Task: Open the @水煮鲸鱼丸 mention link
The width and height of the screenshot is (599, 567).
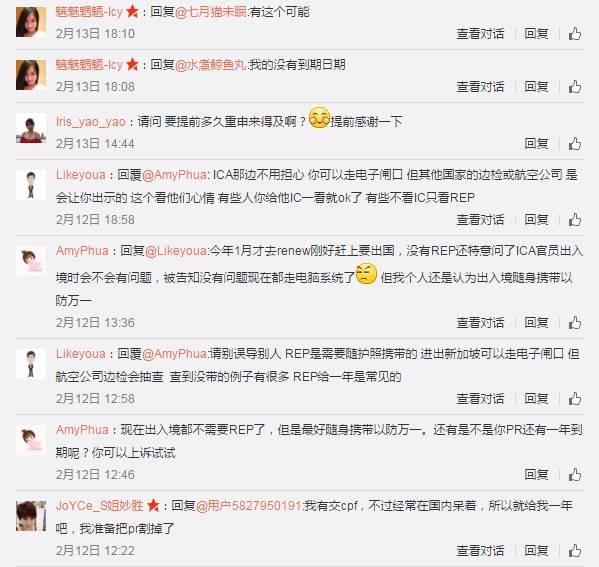Action: coord(211,65)
